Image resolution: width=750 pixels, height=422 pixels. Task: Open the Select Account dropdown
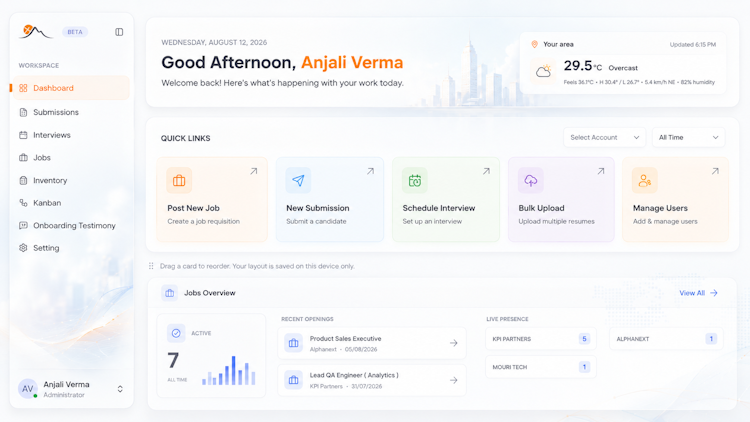click(605, 137)
